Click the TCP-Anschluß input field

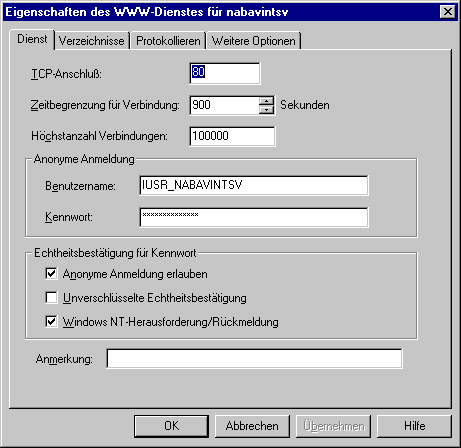pos(225,73)
